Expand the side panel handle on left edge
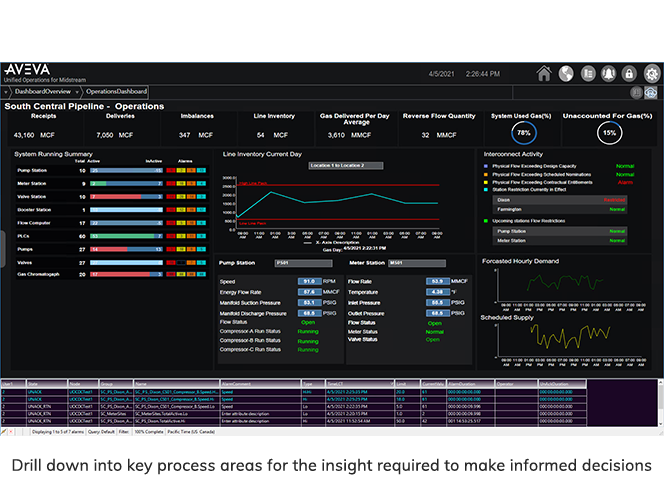 pyautogui.click(x=3, y=249)
